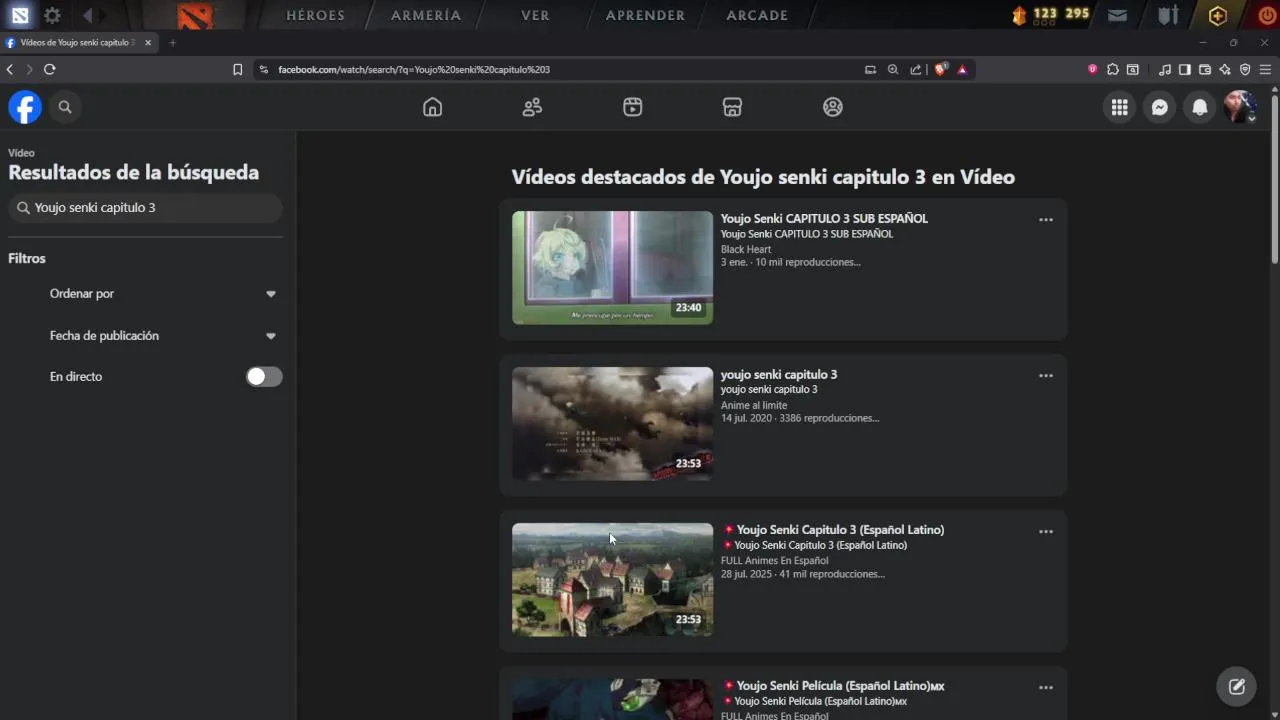The width and height of the screenshot is (1280, 720).
Task: Select the Vídeos de Youjo senki browser tab
Action: [x=78, y=43]
